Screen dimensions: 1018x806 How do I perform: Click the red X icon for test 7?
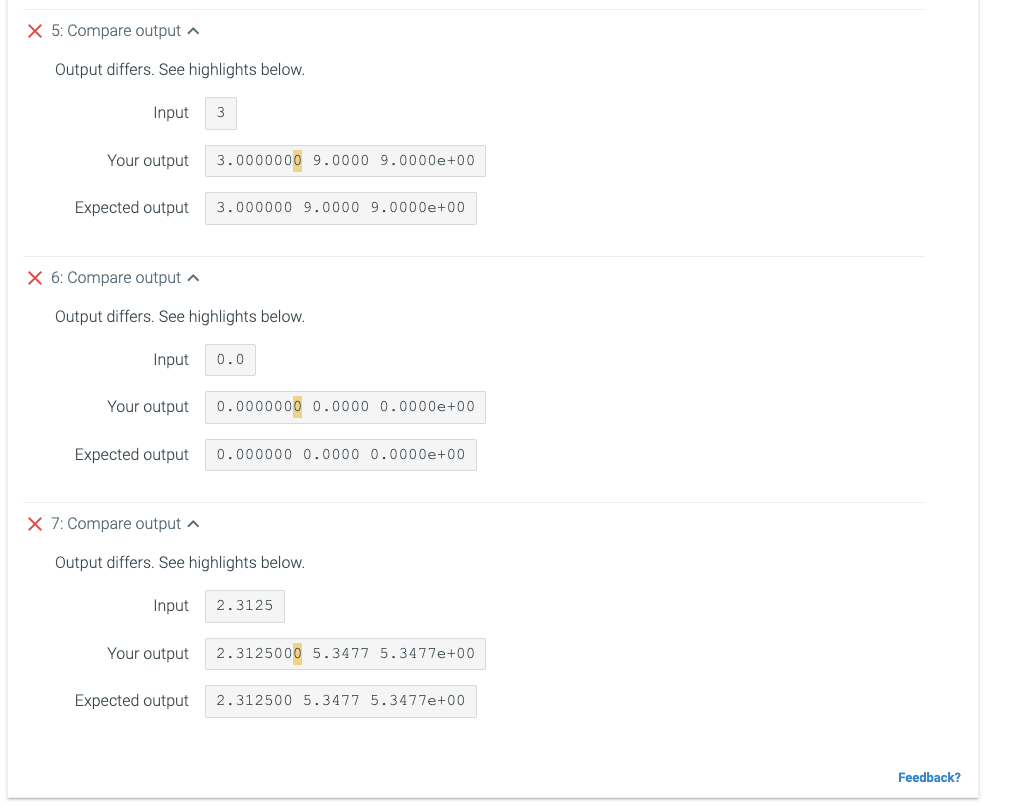click(x=35, y=524)
